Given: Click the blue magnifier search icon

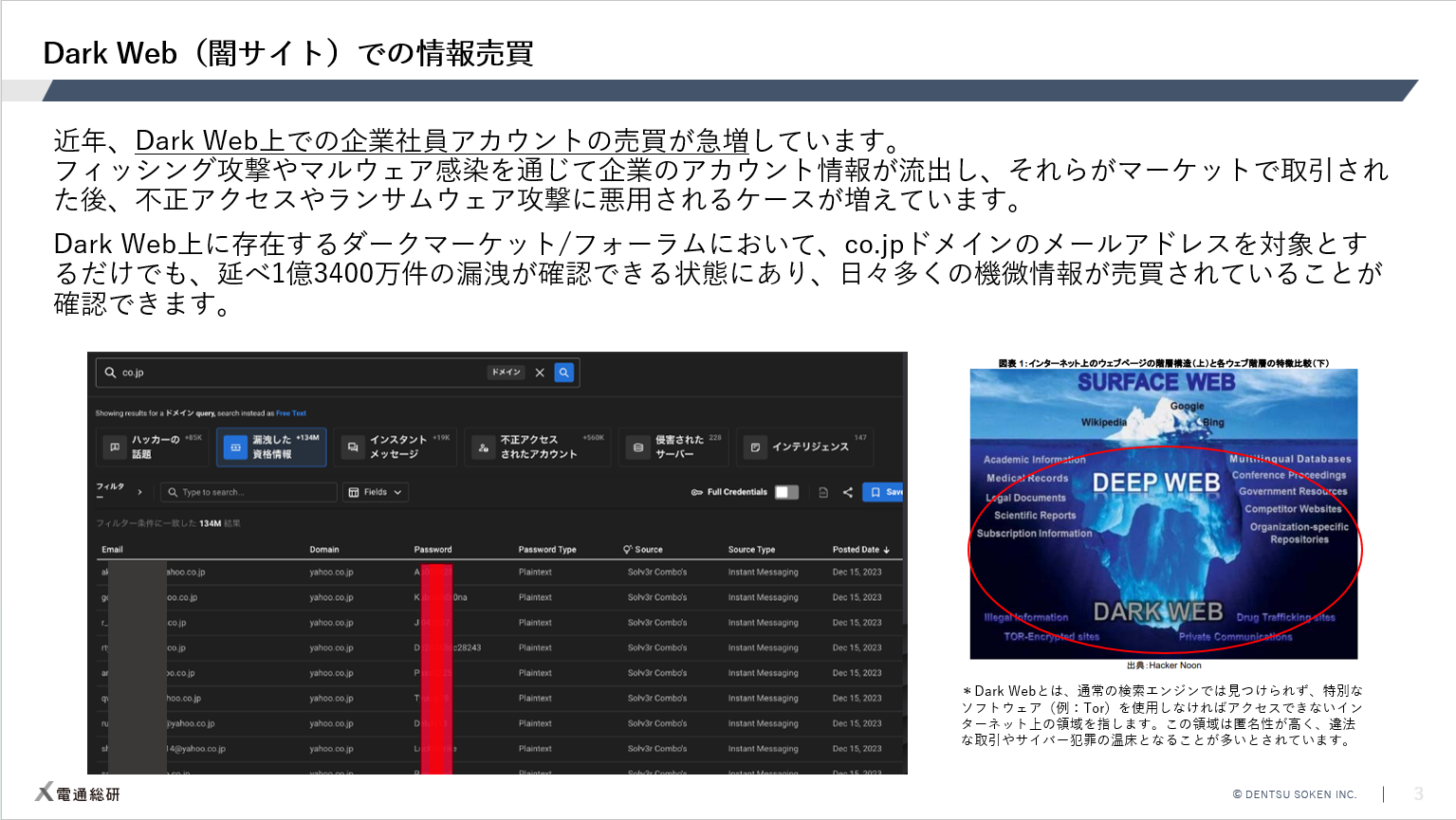Looking at the screenshot, I should click(x=562, y=373).
